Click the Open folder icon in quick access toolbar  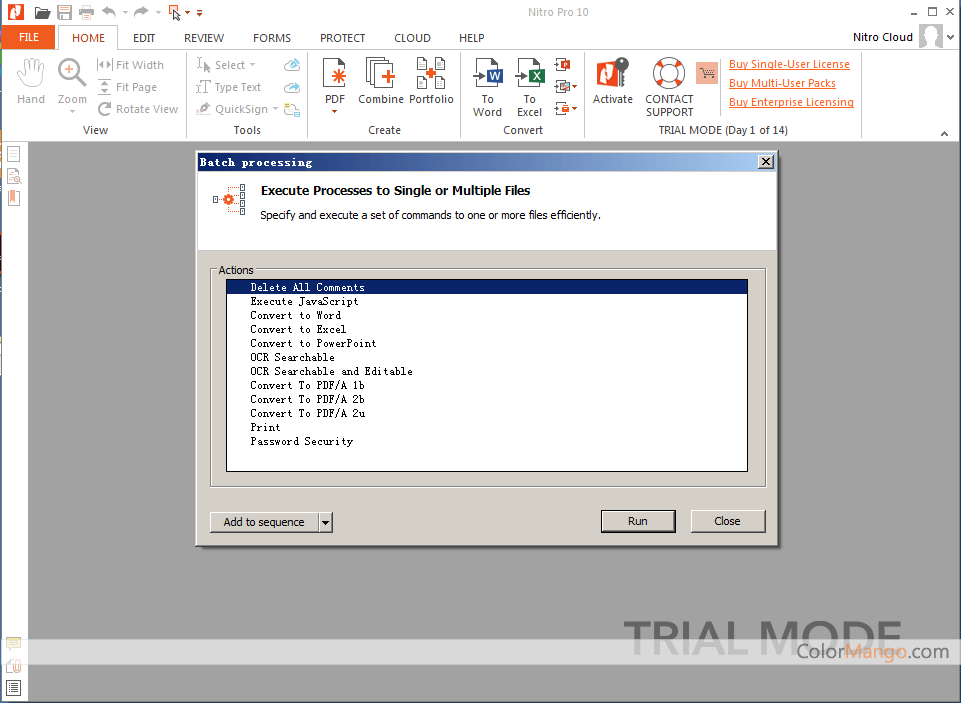pyautogui.click(x=42, y=12)
